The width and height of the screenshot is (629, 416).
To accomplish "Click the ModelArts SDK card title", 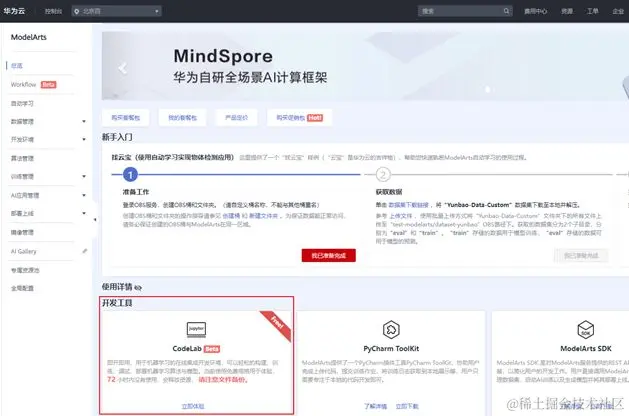I will coord(586,349).
